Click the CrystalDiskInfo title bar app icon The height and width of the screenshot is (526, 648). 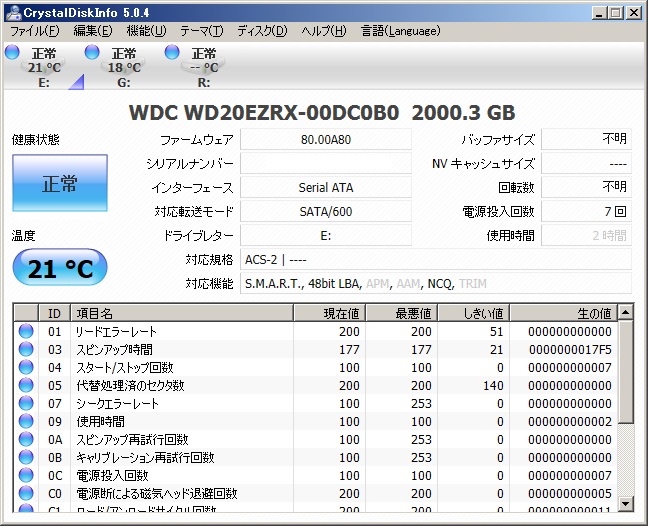[13, 12]
